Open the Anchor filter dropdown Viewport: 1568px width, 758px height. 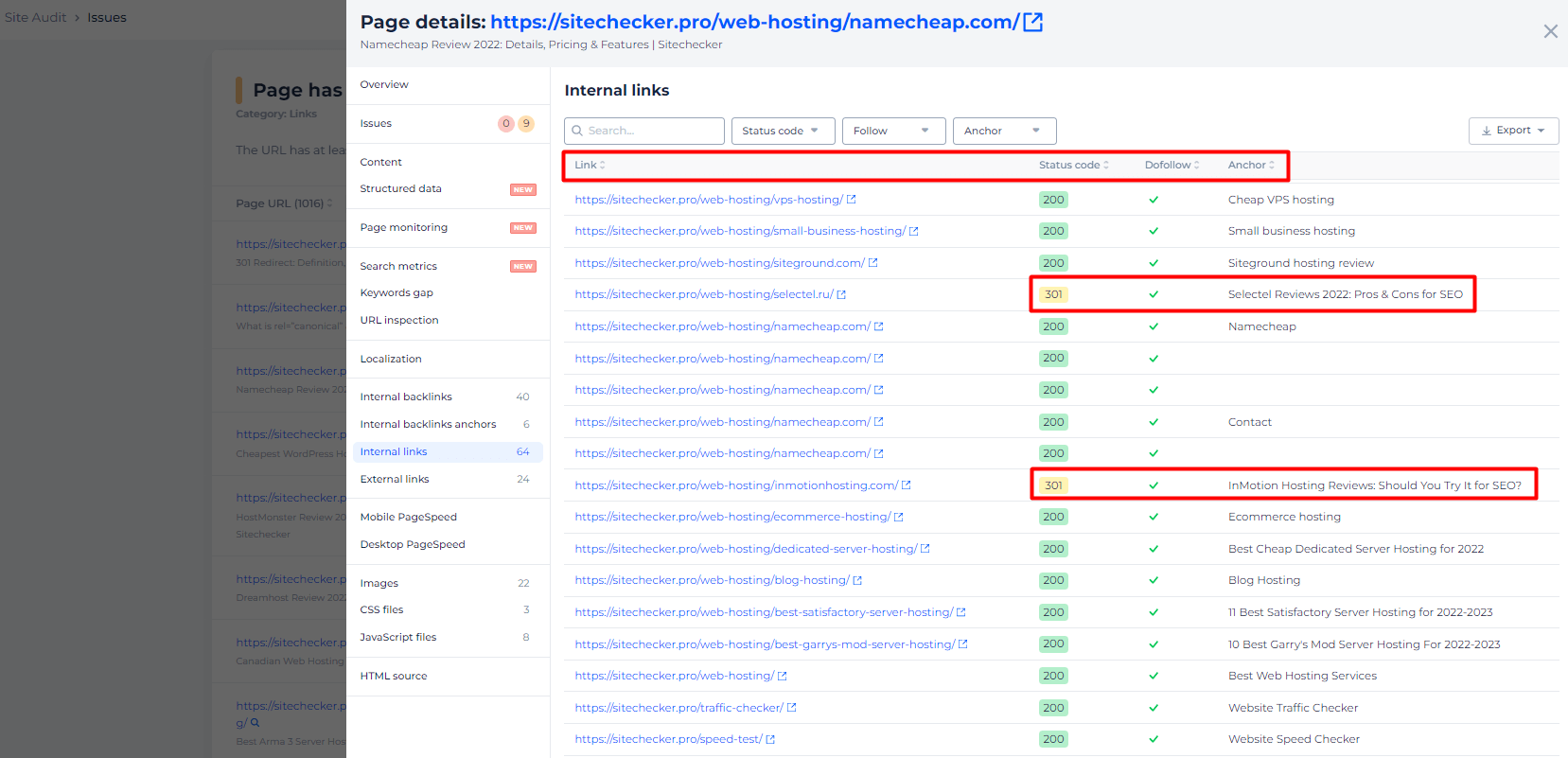tap(1004, 131)
